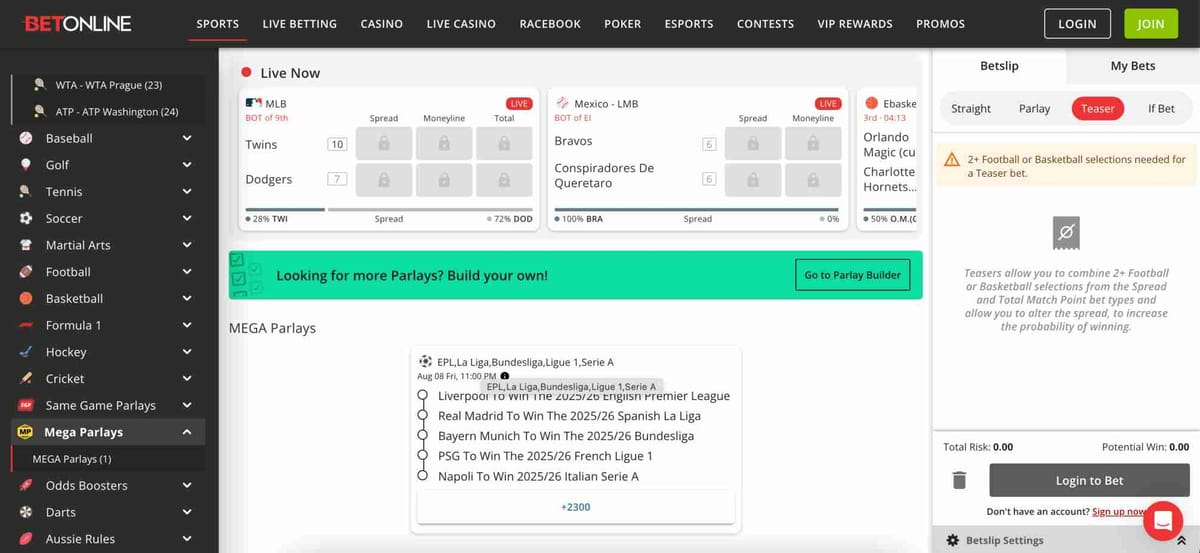Click the Martial Arts icon in sidebar
1200x553 pixels.
click(26, 245)
